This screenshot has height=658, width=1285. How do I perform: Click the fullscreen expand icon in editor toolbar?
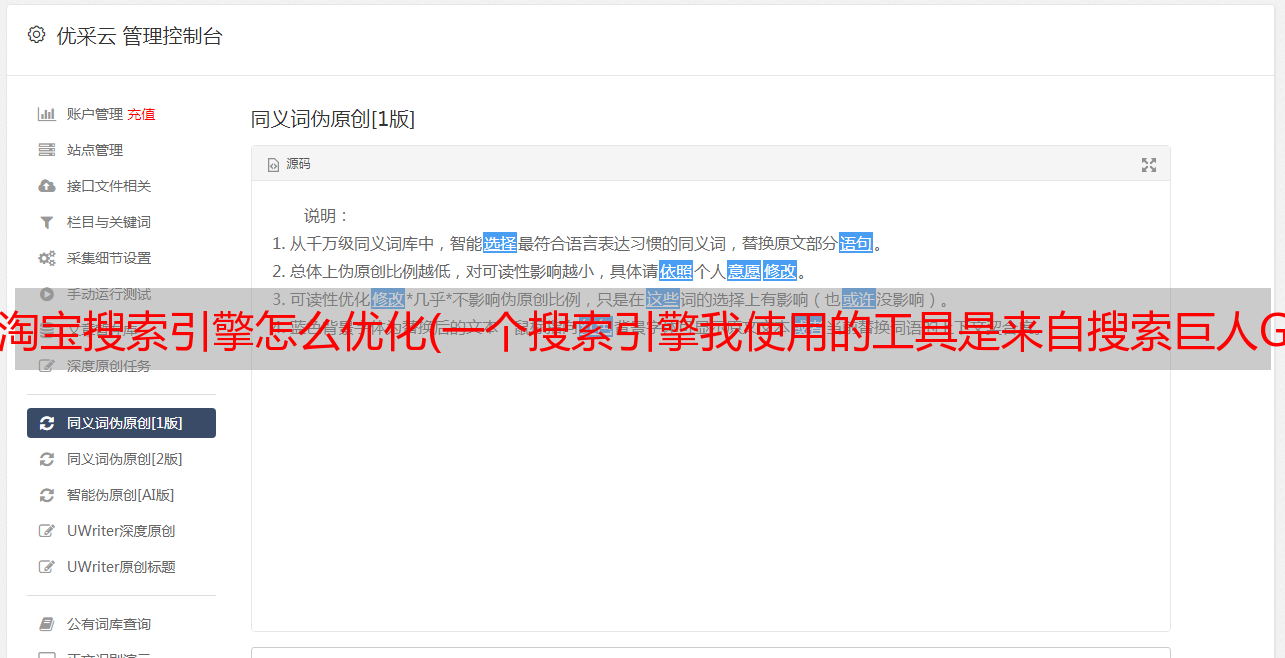(x=1149, y=164)
